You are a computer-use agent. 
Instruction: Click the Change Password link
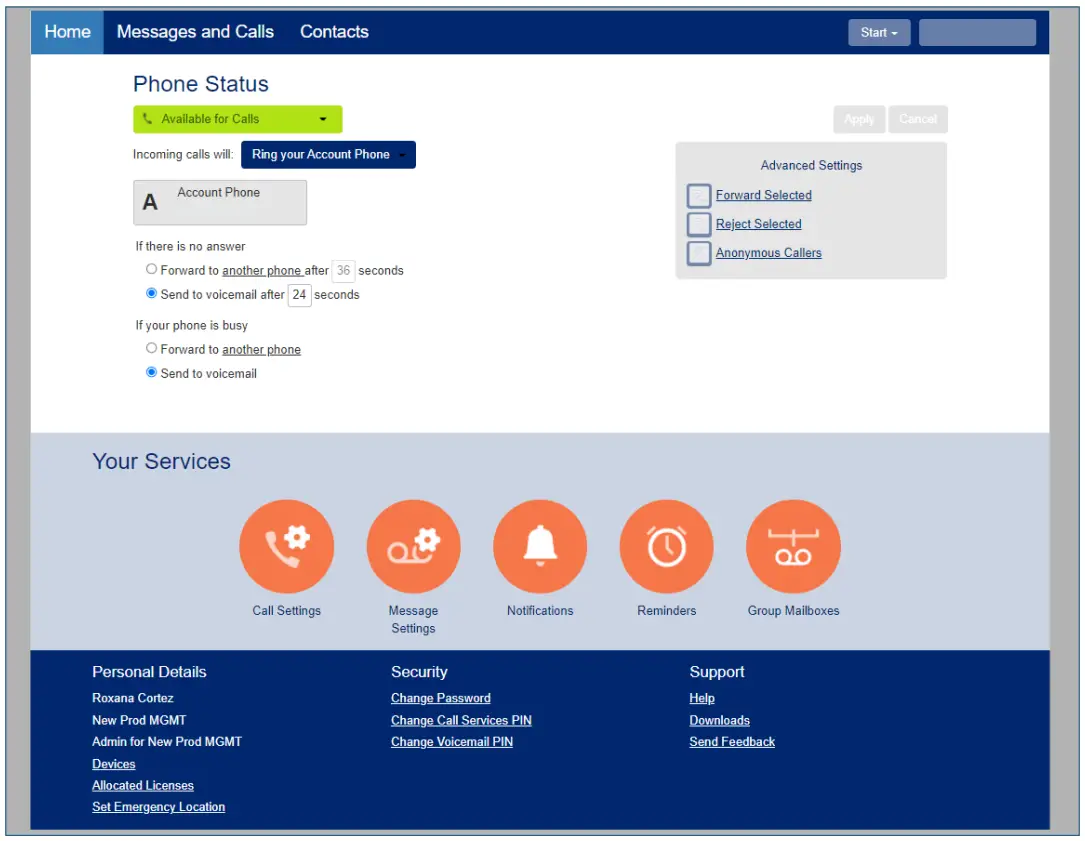441,698
